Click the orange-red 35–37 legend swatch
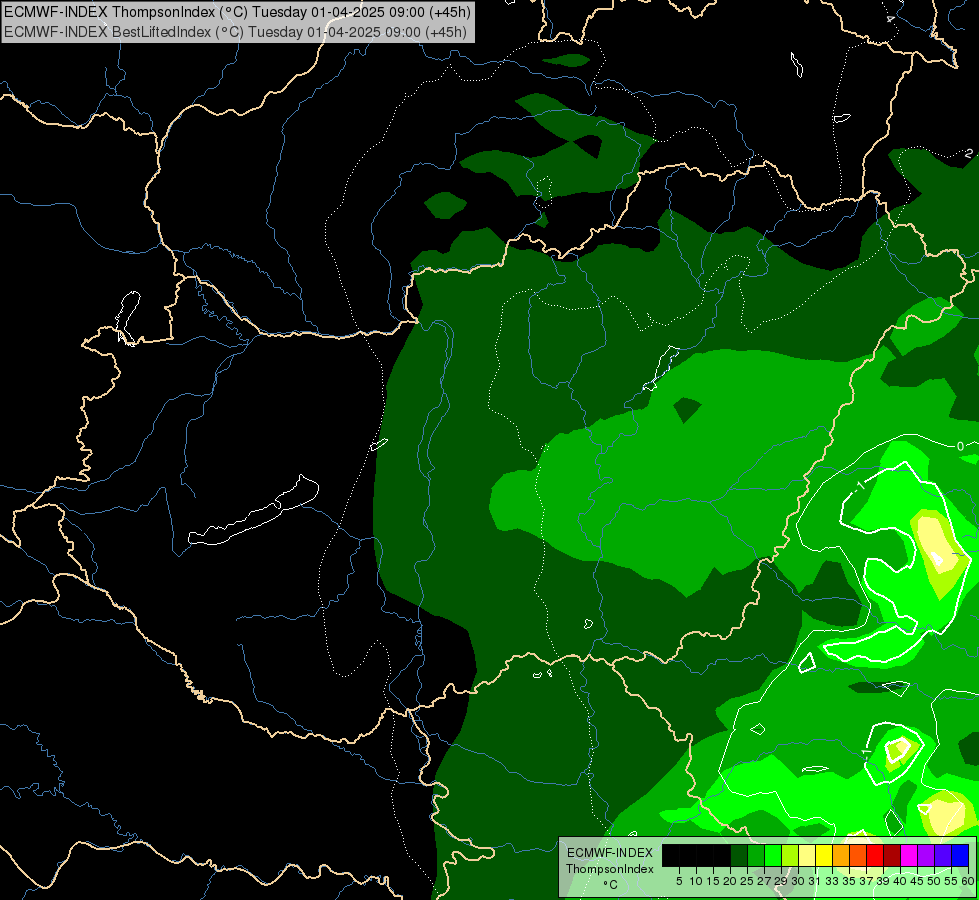The height and width of the screenshot is (900, 979). (858, 855)
